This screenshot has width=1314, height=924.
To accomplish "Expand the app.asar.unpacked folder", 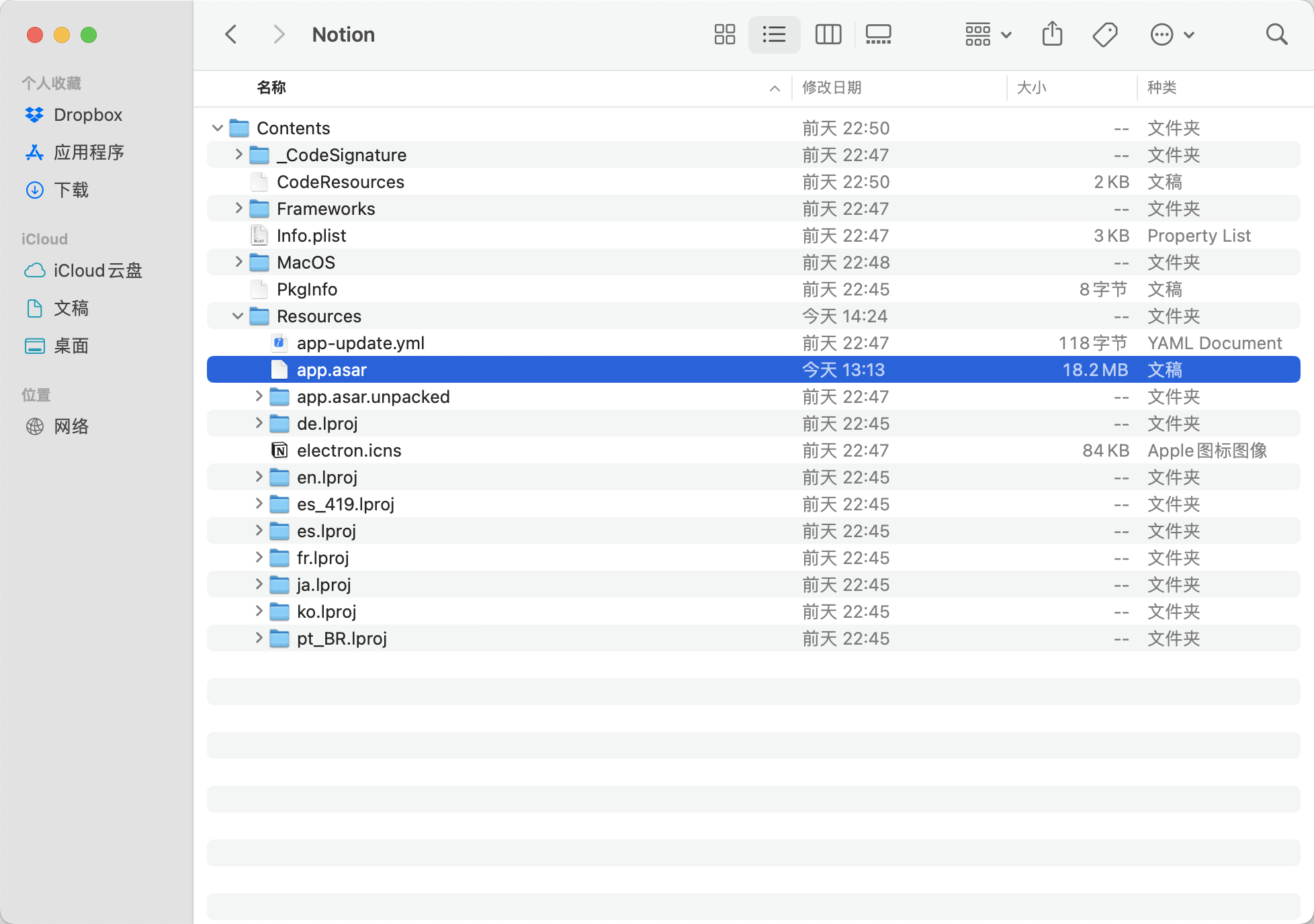I will coord(258,396).
